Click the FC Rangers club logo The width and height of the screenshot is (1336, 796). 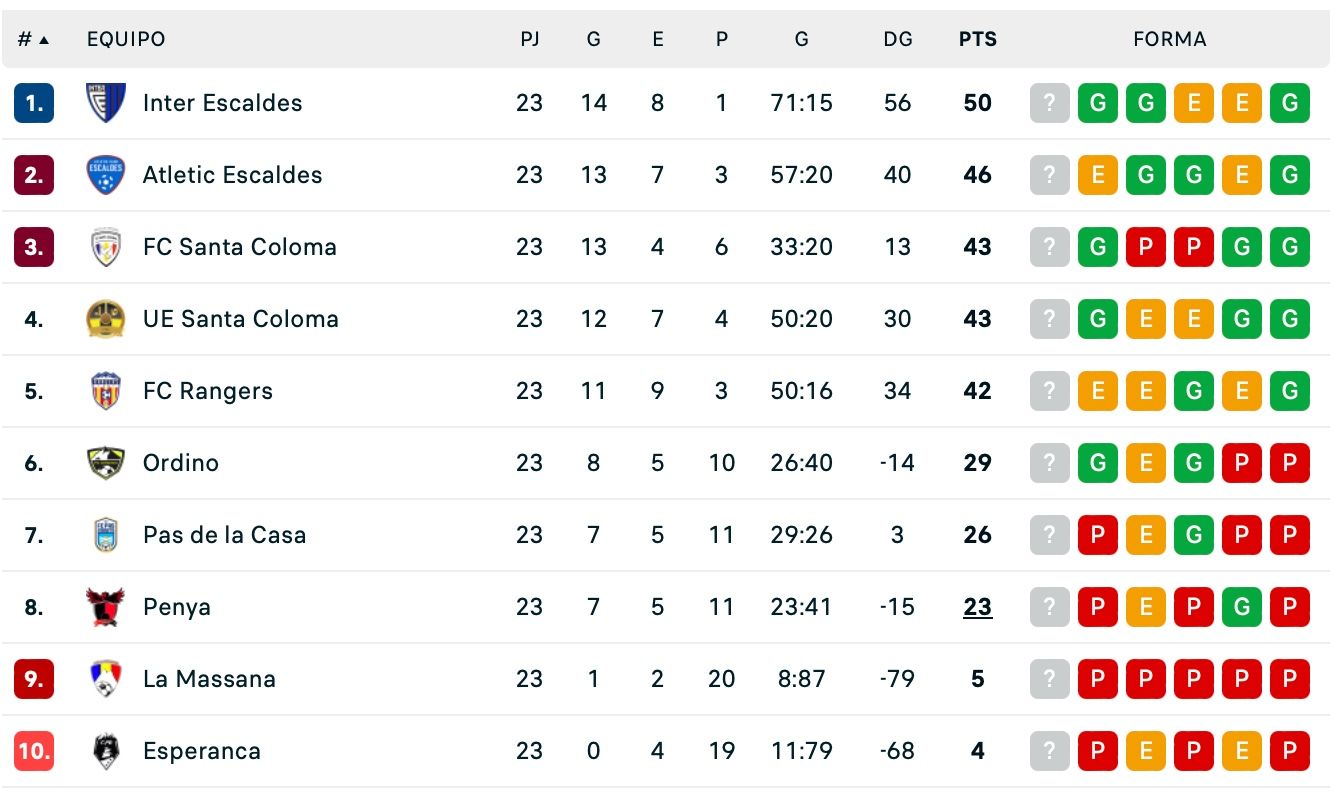105,390
